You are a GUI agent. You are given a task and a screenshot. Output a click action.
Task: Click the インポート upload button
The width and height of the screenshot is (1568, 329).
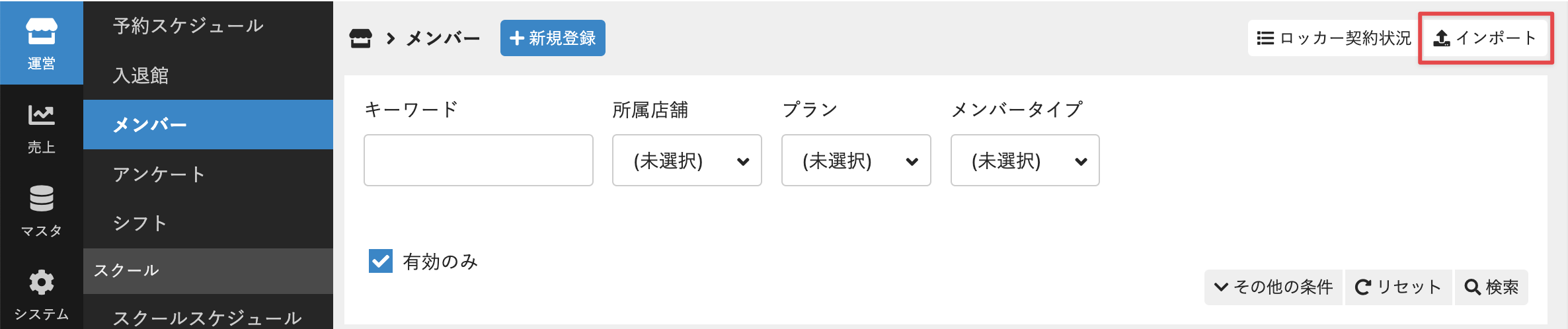[1485, 38]
